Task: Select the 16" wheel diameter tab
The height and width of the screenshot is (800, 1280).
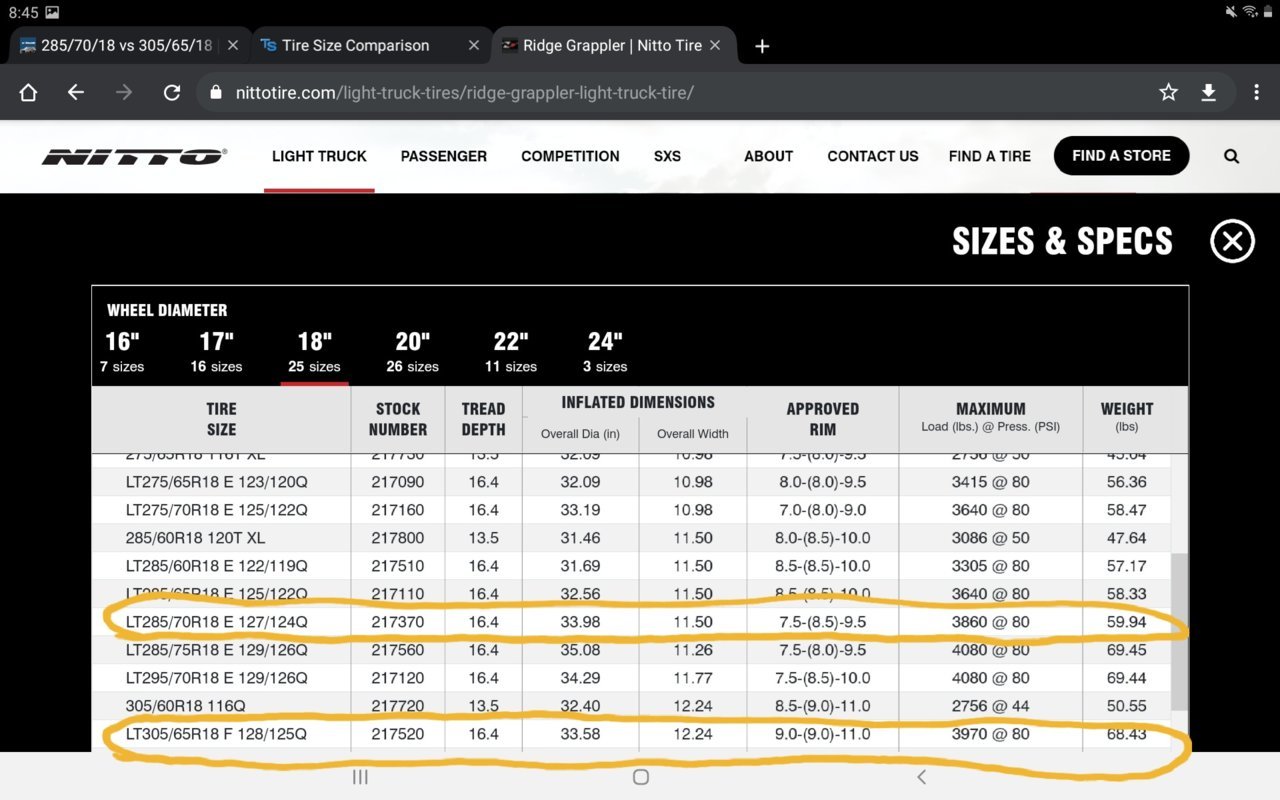Action: click(122, 352)
